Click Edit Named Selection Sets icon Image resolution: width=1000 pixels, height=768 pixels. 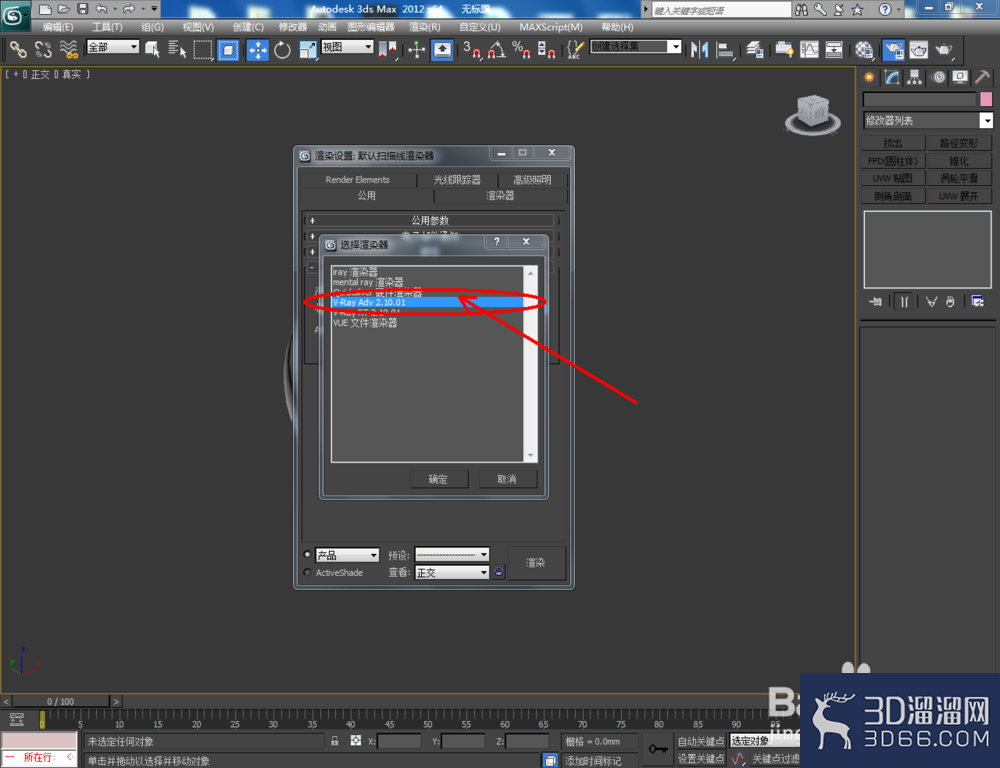click(x=575, y=49)
